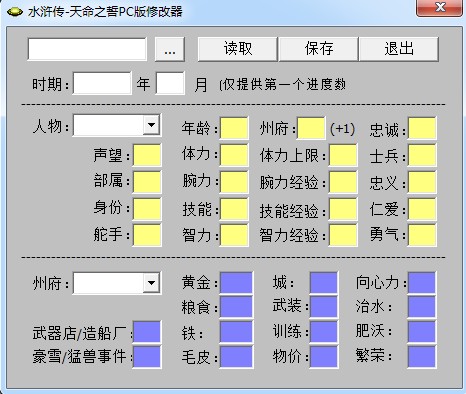This screenshot has height=394, width=466.
Task: Click the 士兵 (soldiers) yellow field
Action: coord(422,155)
